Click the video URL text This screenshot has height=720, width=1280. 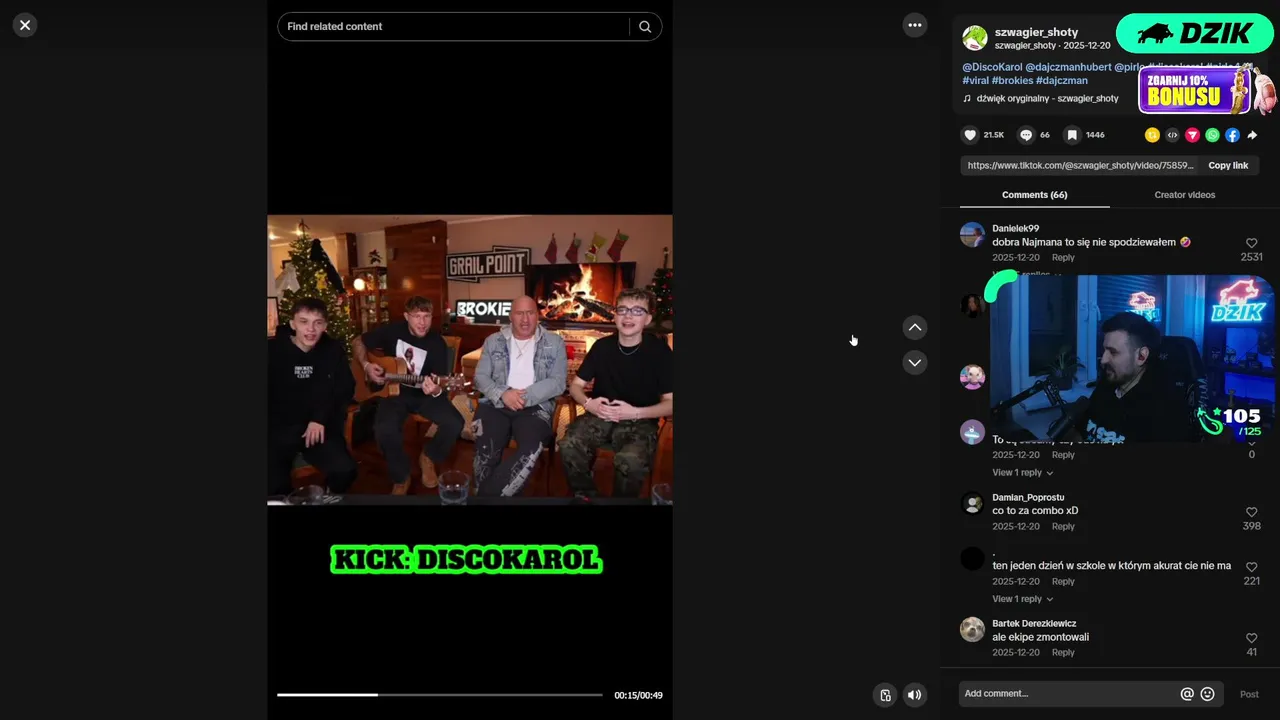point(1080,166)
